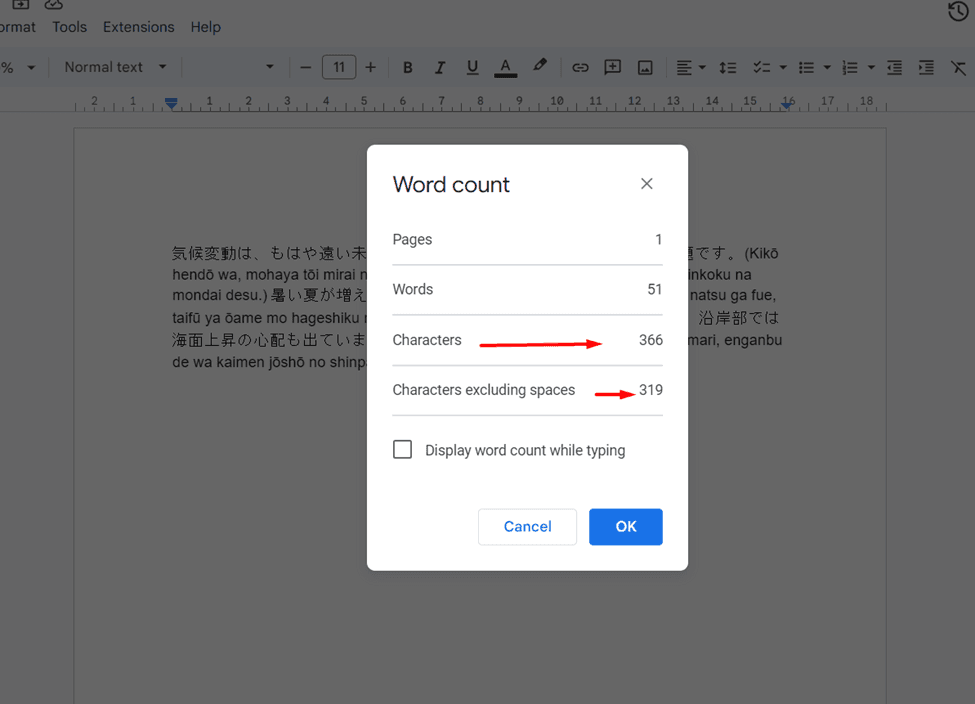
Task: Click the numbered list icon
Action: pyautogui.click(x=850, y=67)
